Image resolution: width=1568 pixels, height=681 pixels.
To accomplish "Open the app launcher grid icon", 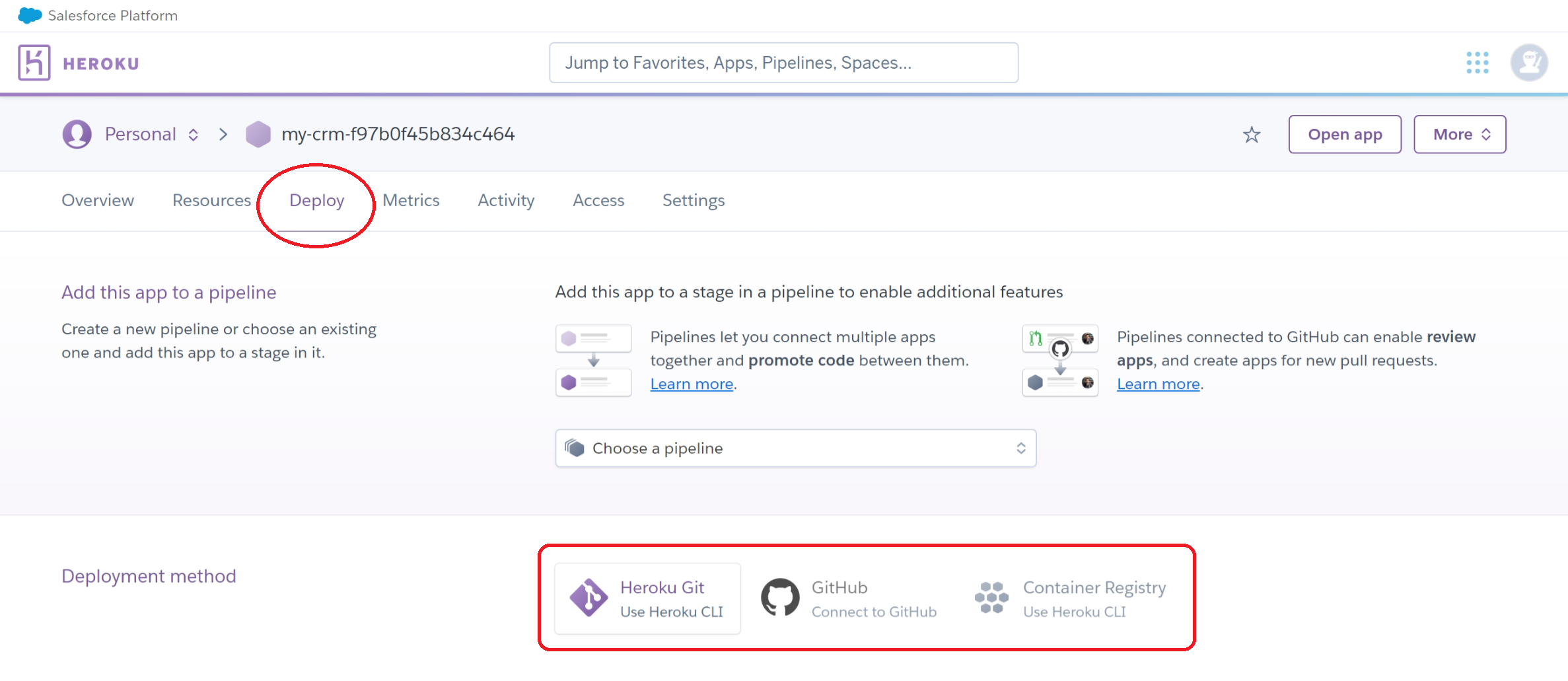I will pos(1477,63).
